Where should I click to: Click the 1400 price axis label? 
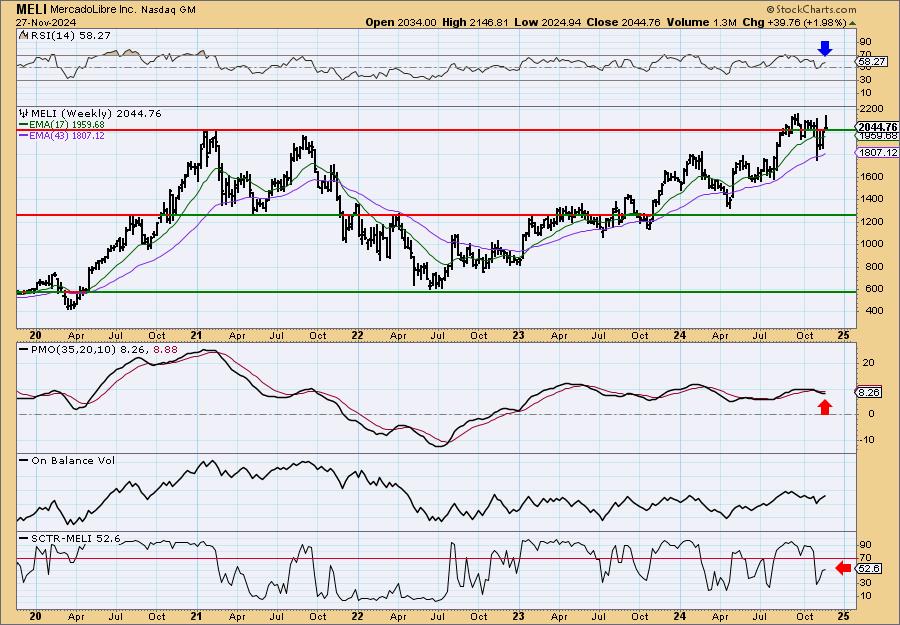tap(871, 199)
